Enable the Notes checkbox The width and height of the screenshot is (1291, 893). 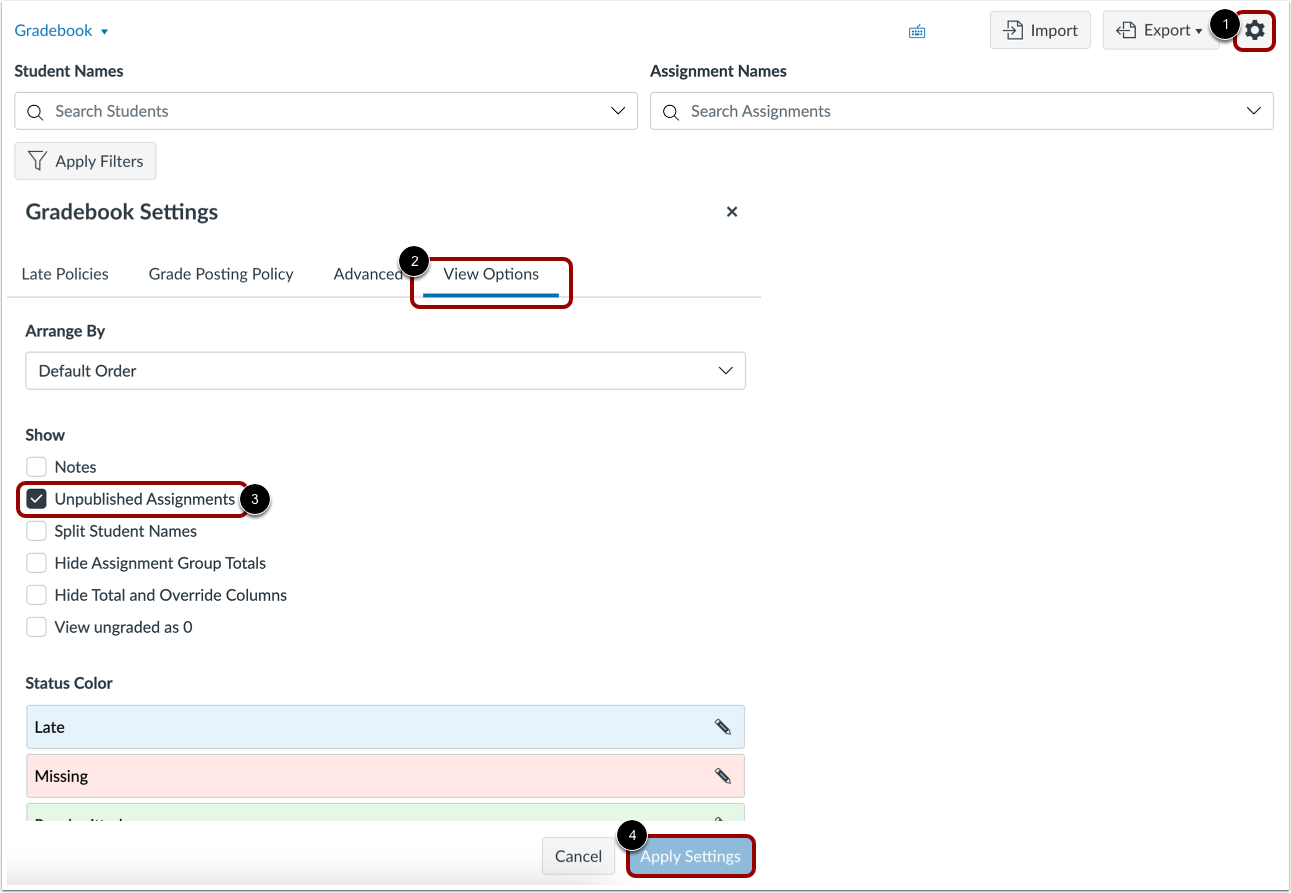coord(36,467)
